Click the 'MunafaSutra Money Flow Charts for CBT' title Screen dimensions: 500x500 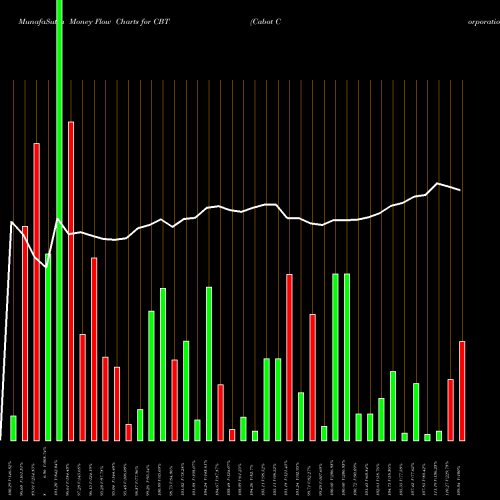click(94, 22)
